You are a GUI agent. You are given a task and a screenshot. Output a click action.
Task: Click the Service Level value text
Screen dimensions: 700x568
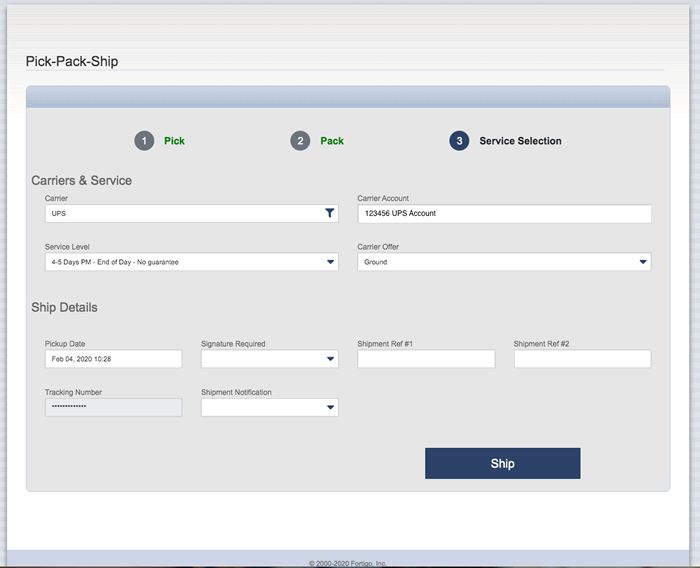[x=114, y=262]
